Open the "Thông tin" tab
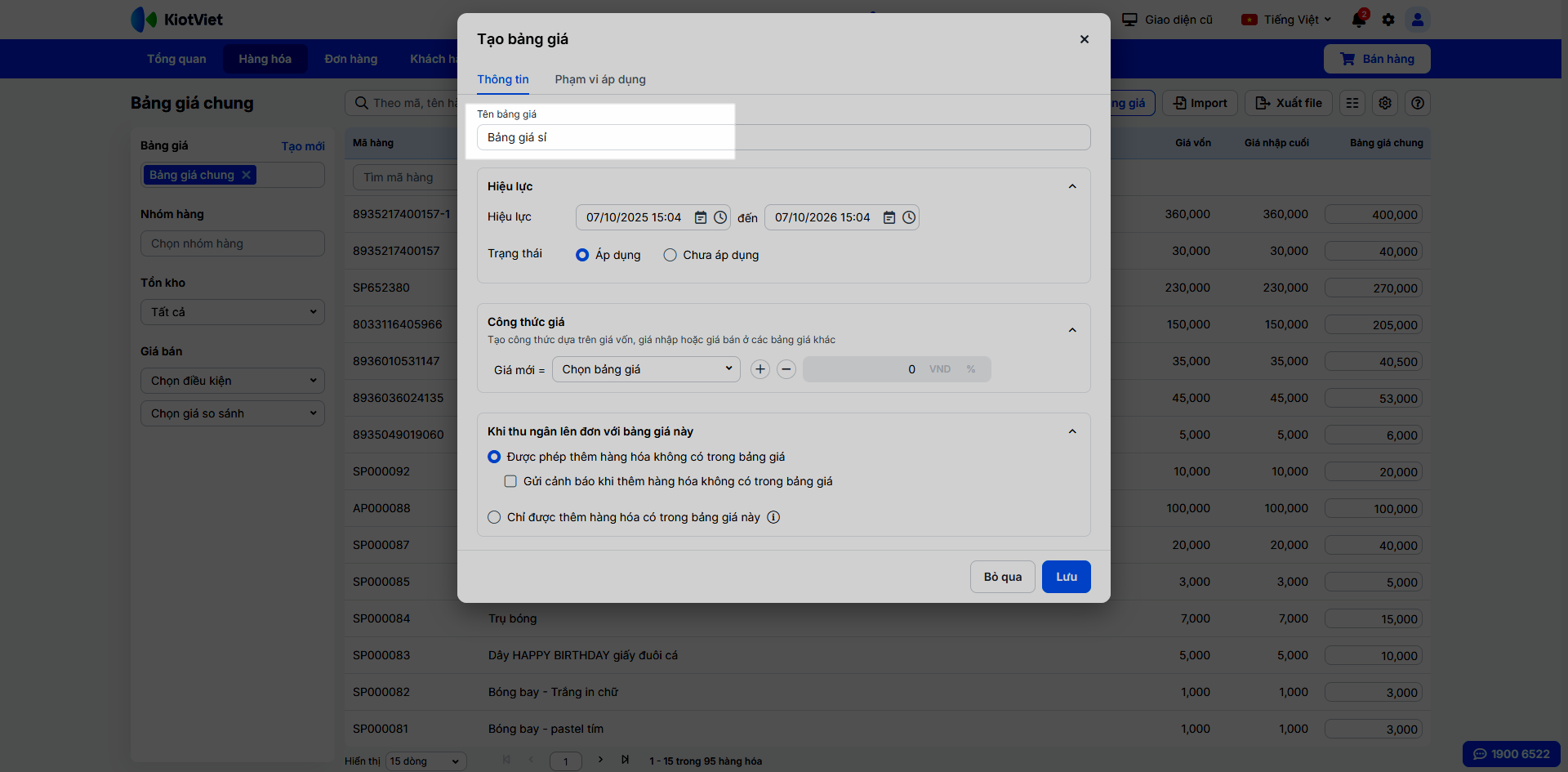The width and height of the screenshot is (1568, 772). point(503,79)
